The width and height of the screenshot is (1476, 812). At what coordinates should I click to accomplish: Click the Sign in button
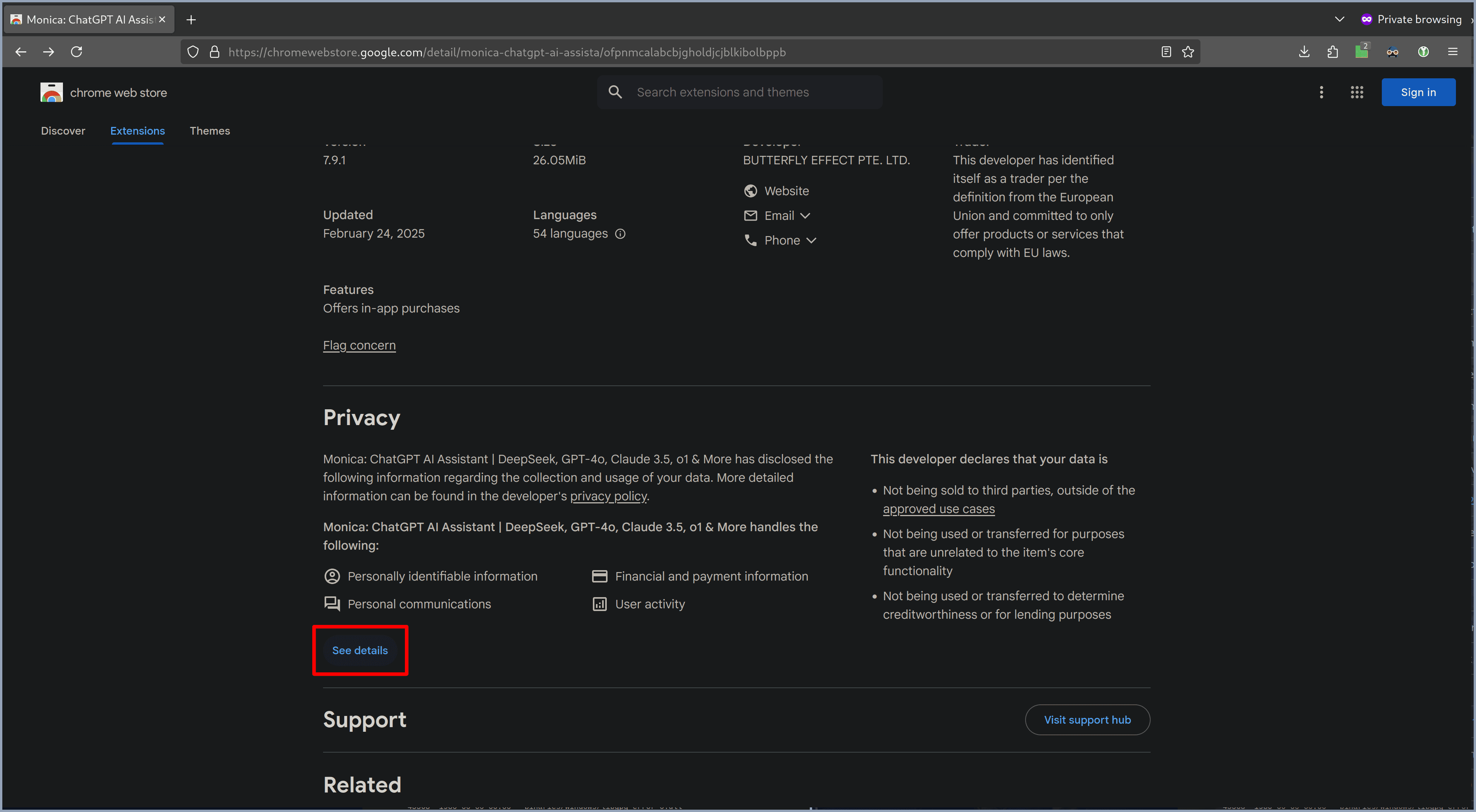(x=1418, y=92)
